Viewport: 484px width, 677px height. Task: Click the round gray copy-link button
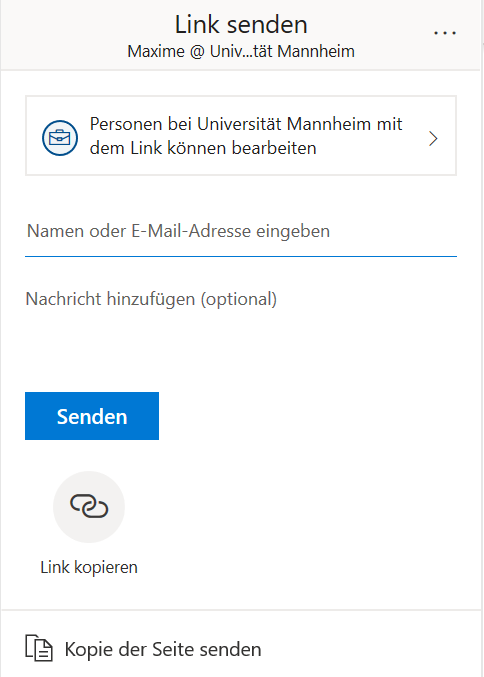89,507
